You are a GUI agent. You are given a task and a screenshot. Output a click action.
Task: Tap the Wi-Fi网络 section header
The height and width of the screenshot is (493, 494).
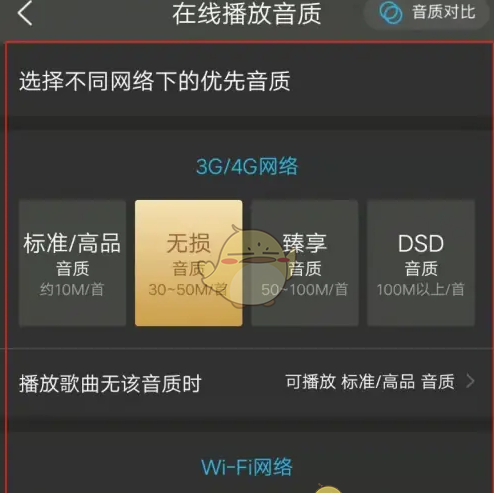[247, 467]
